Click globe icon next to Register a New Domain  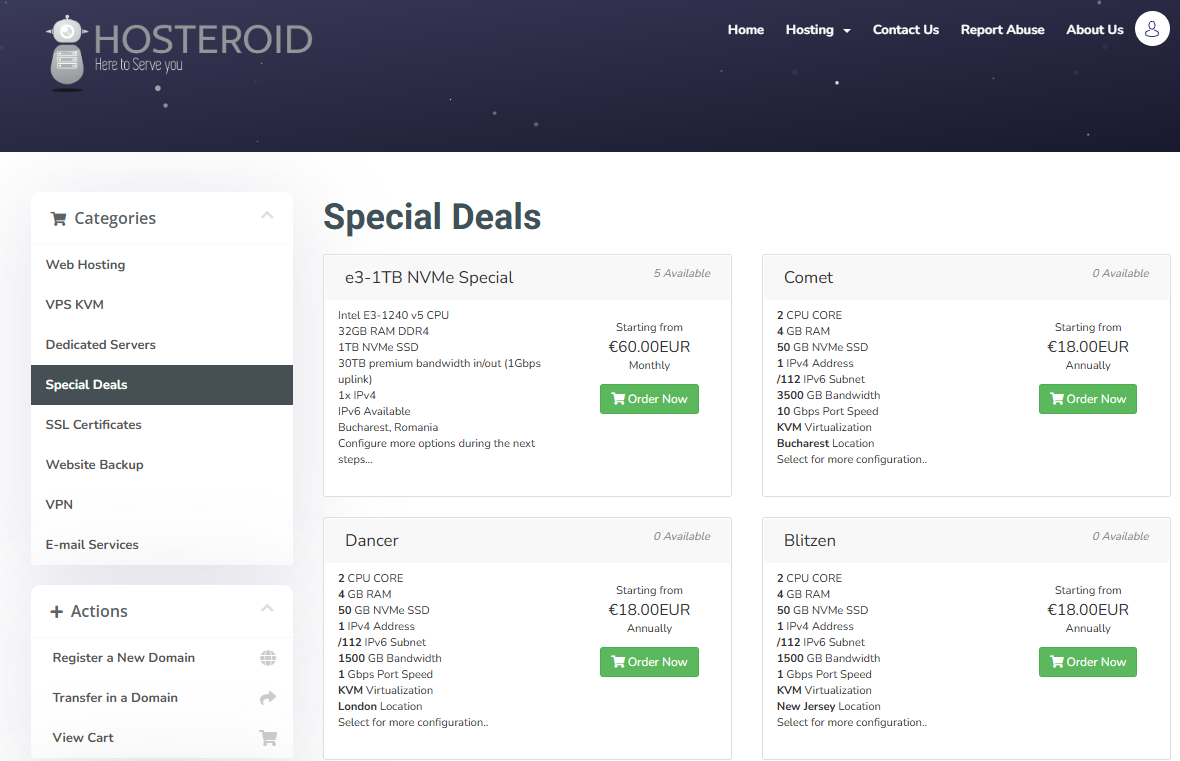tap(268, 658)
